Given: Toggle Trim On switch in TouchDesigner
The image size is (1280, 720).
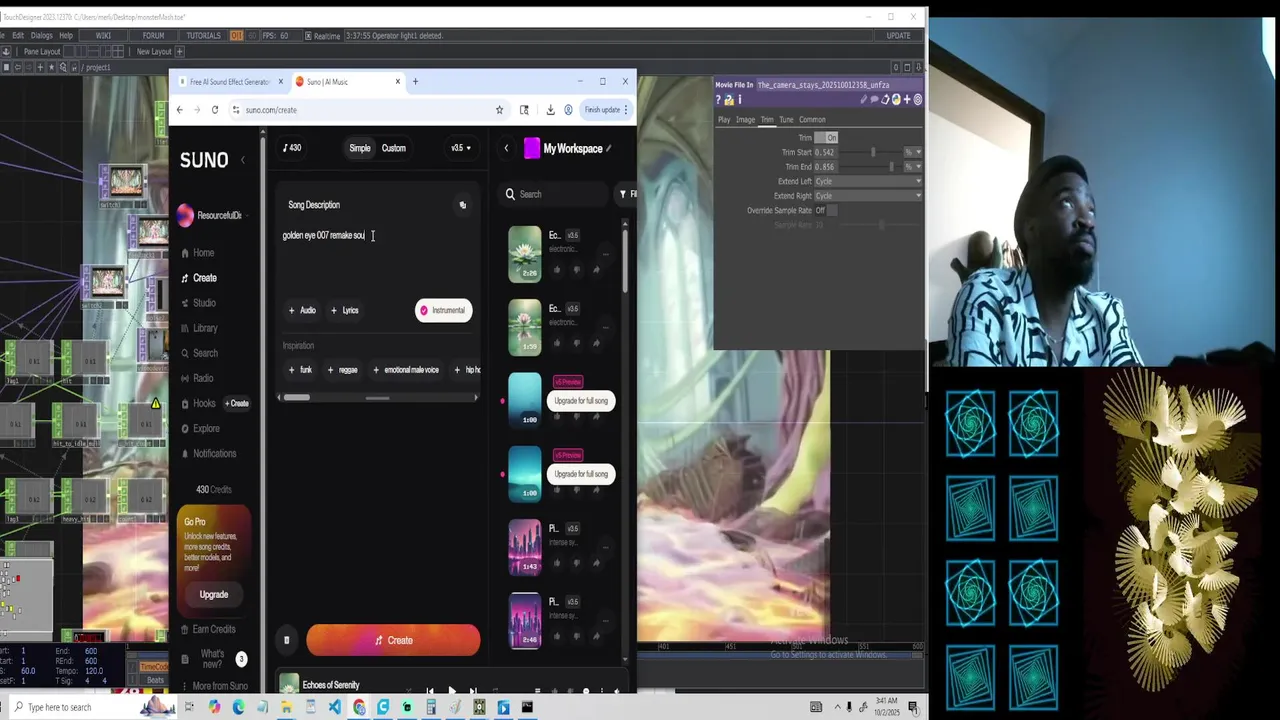Looking at the screenshot, I should [826, 137].
